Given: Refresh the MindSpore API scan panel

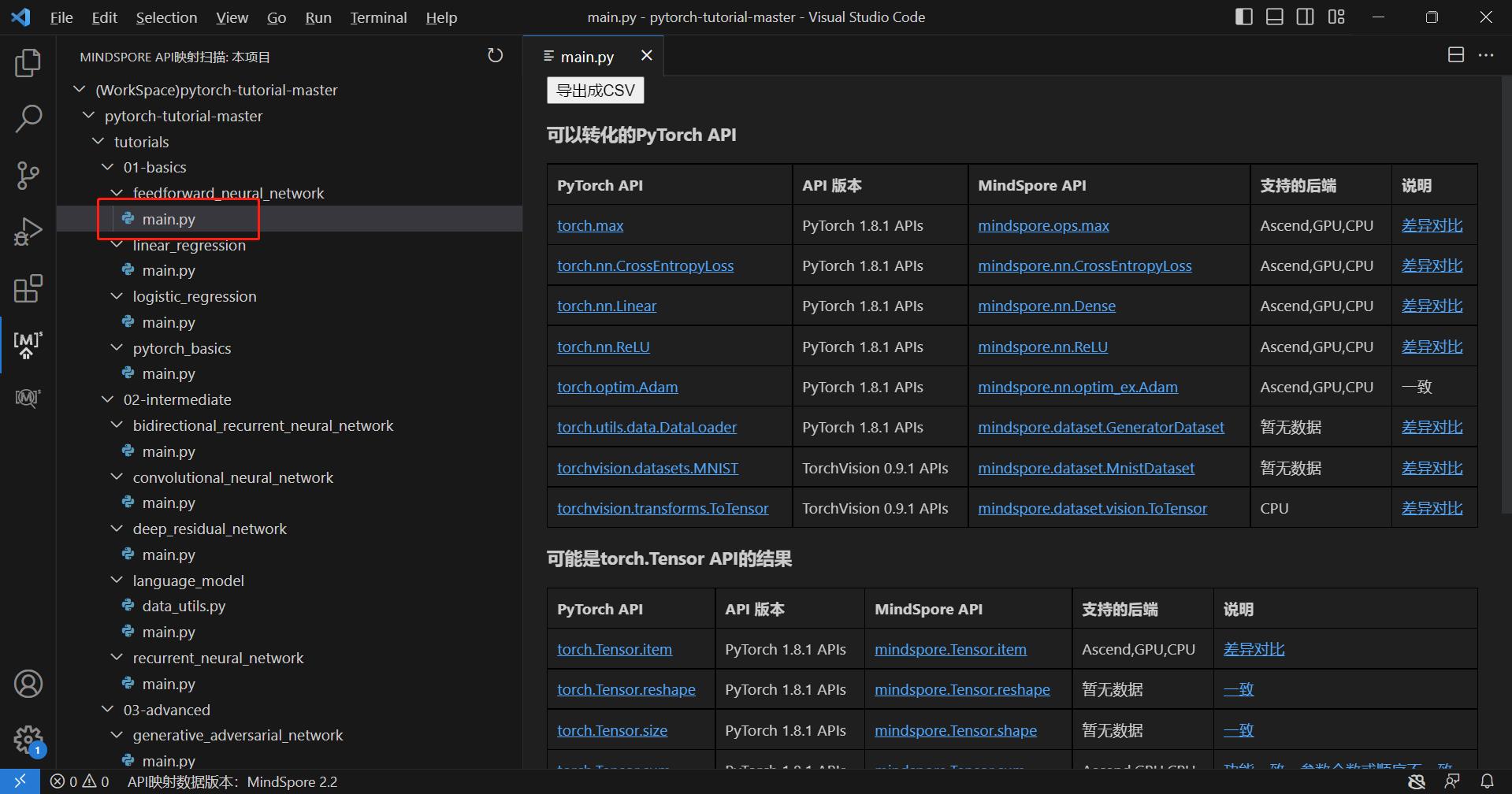Looking at the screenshot, I should point(495,56).
